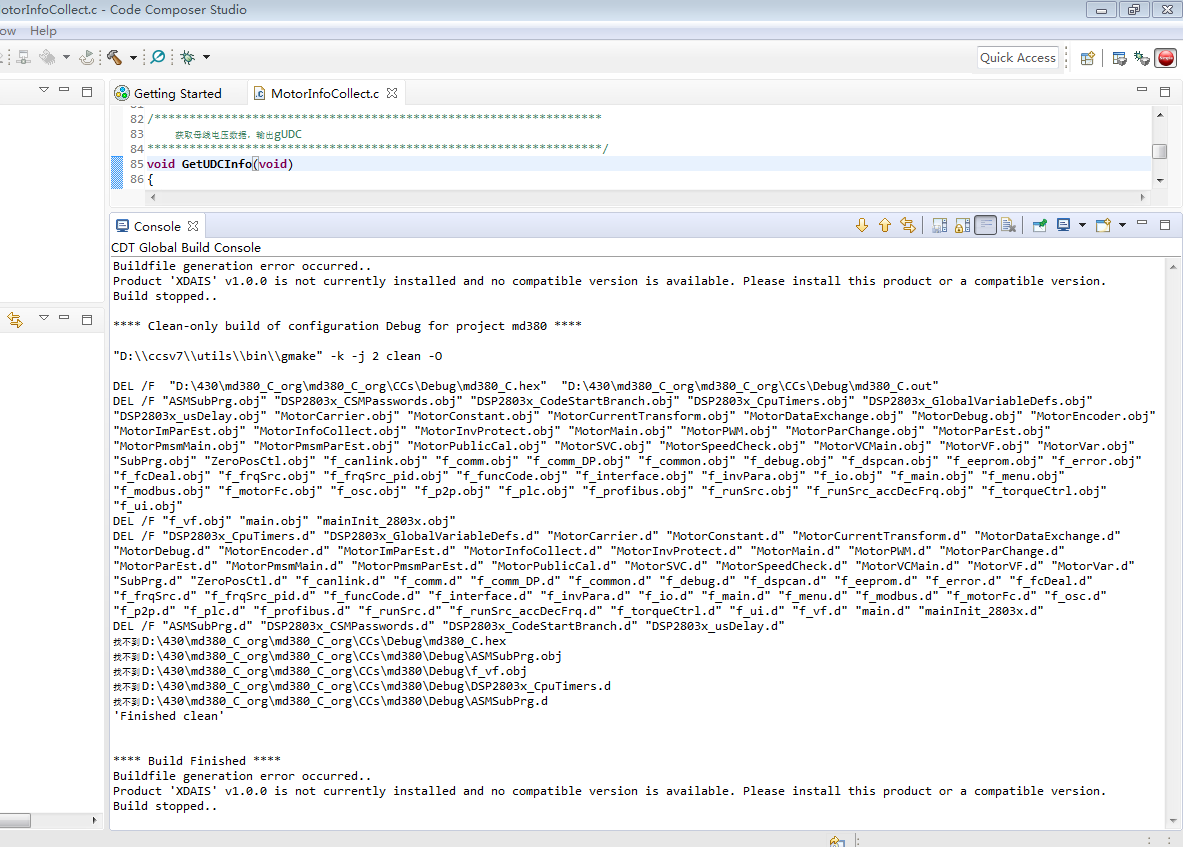Screen dimensions: 1183x847
Task: Click left panel horizontal scrollbar thumb
Action: [15, 820]
